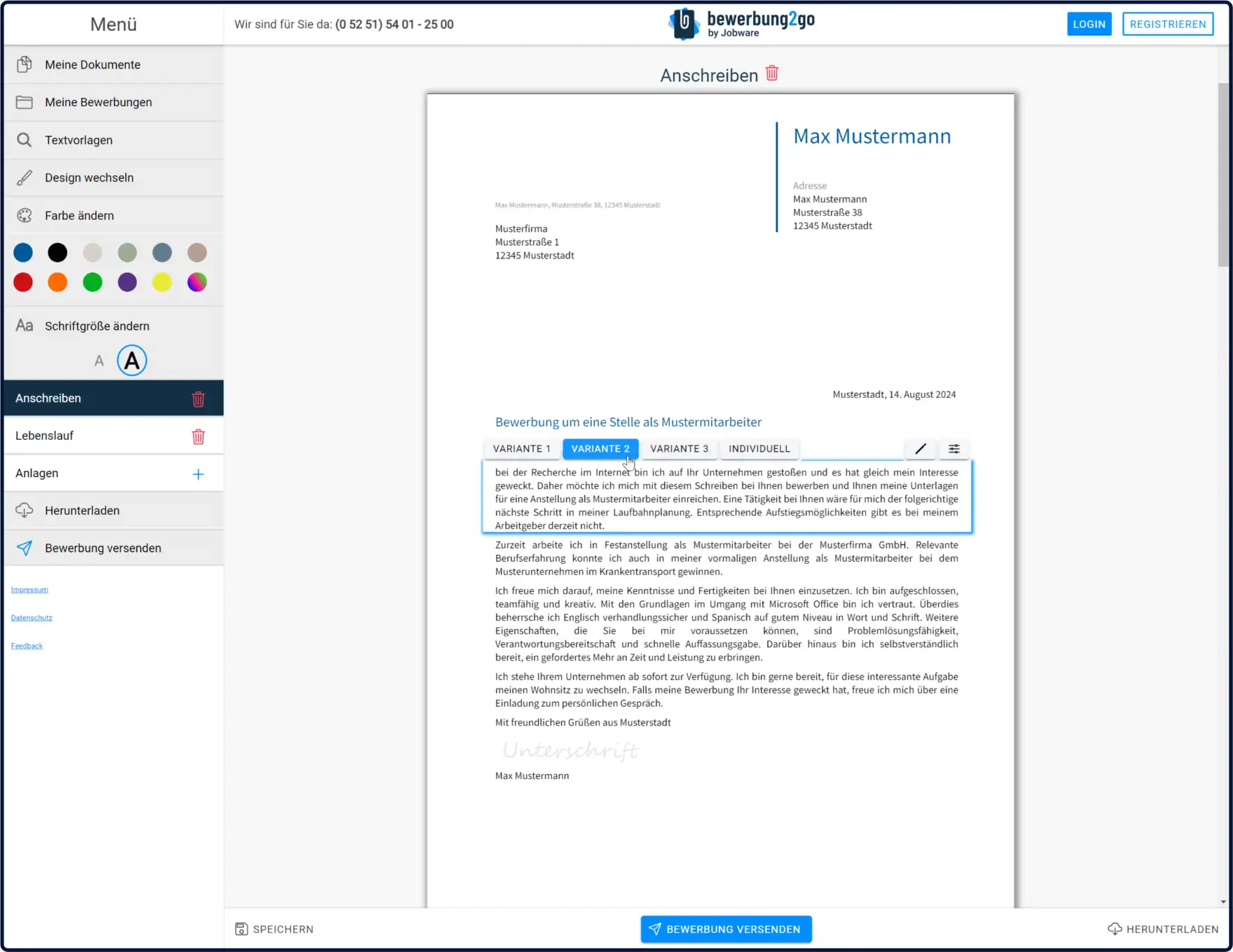Choose the slate blue-gray color swatch
Image resolution: width=1233 pixels, height=952 pixels.
(x=162, y=252)
